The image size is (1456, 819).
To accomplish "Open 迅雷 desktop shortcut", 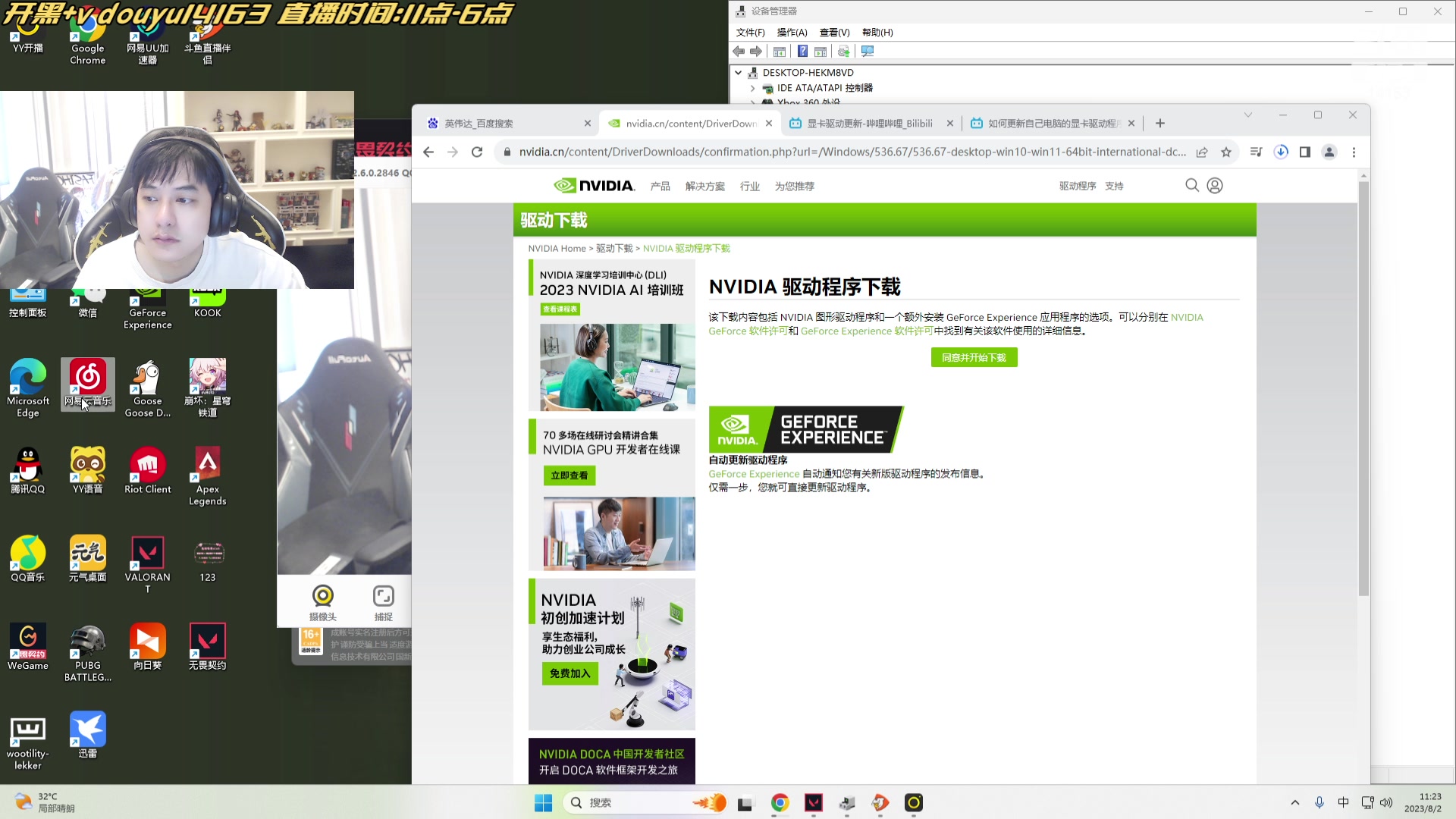I will pos(88,735).
